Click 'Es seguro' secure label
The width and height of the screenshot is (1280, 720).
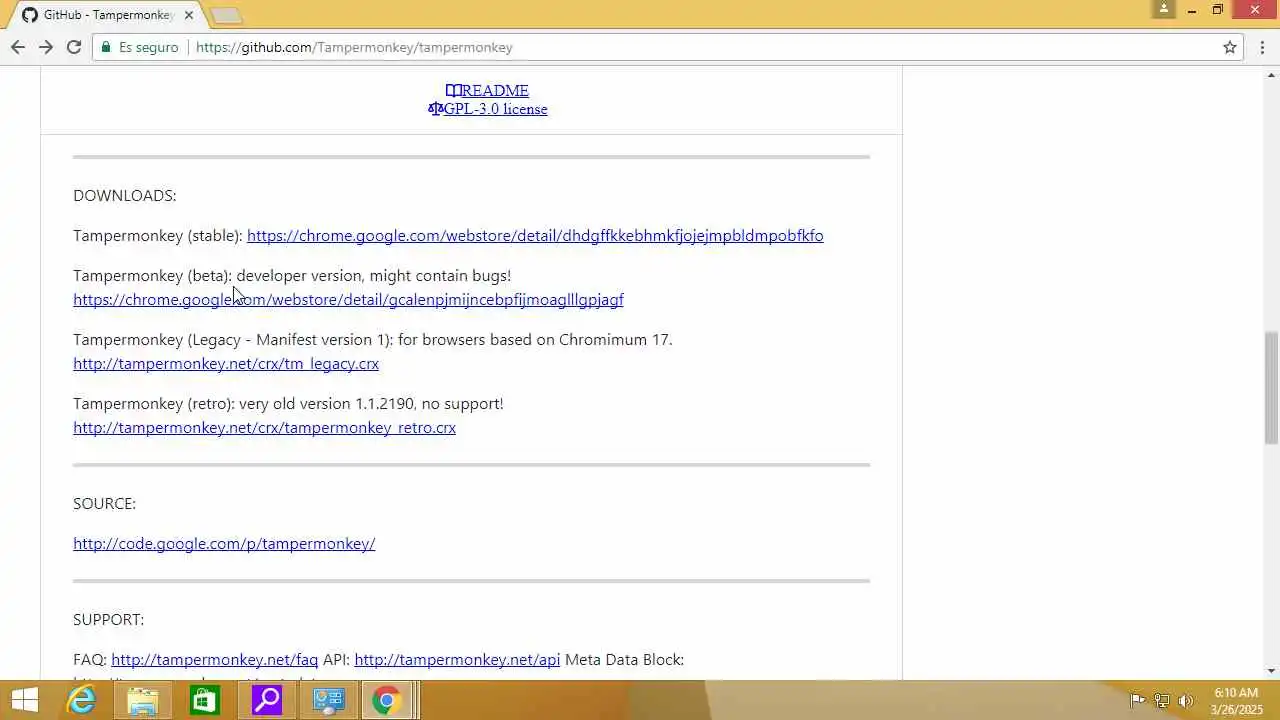[149, 47]
